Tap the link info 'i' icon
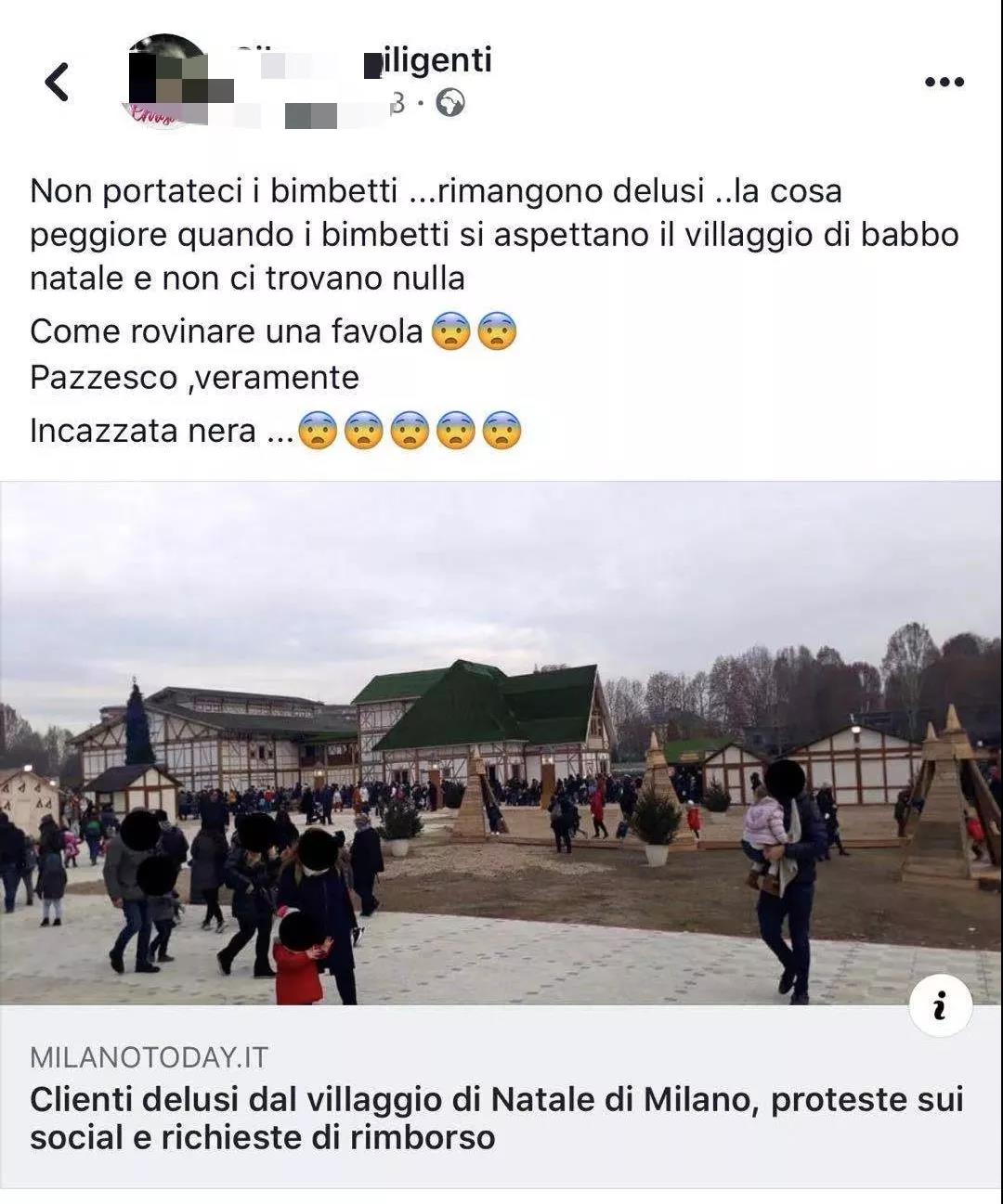 pos(940,1005)
